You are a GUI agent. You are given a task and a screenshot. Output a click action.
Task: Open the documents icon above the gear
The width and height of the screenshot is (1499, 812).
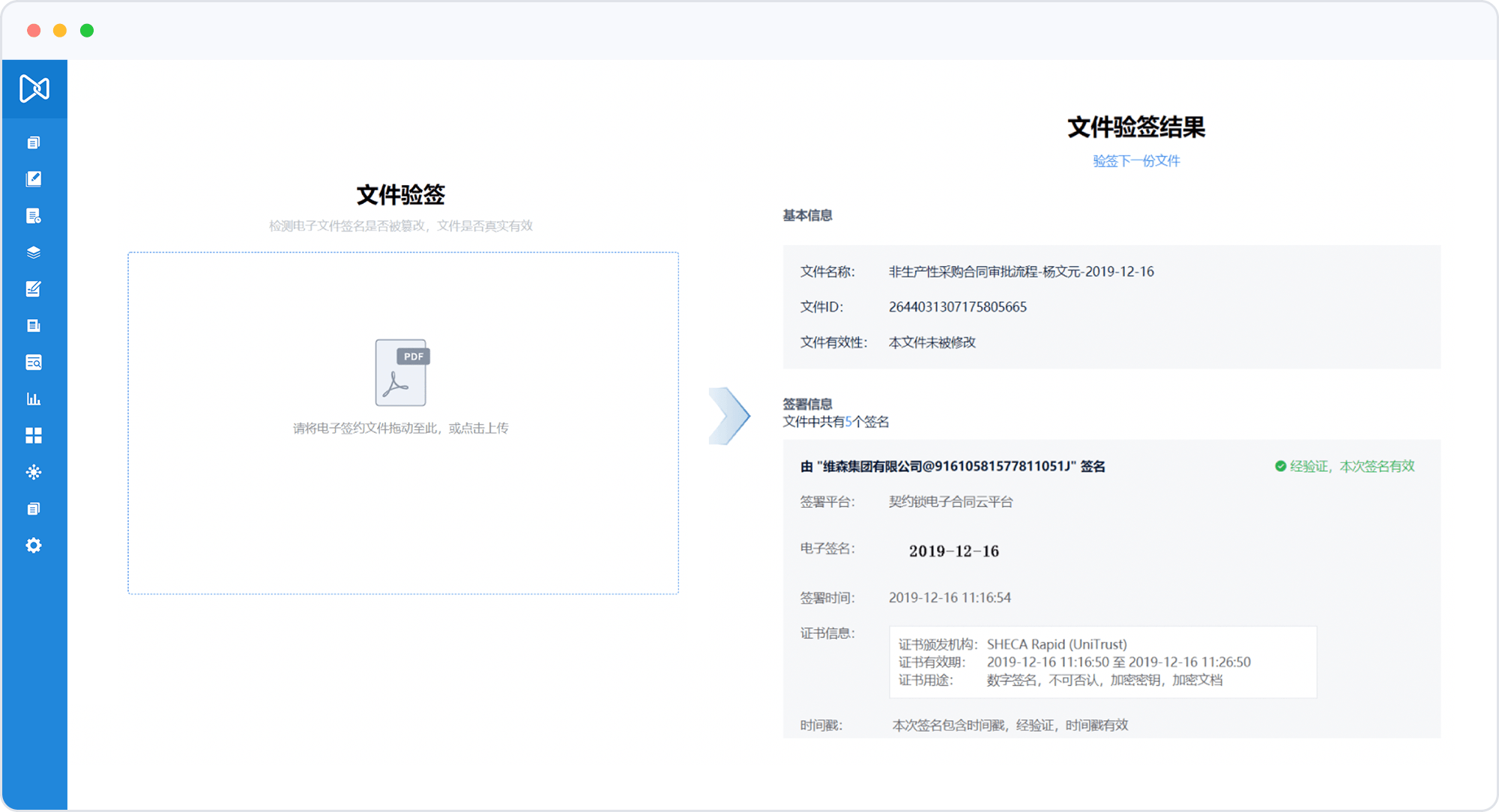(x=34, y=509)
